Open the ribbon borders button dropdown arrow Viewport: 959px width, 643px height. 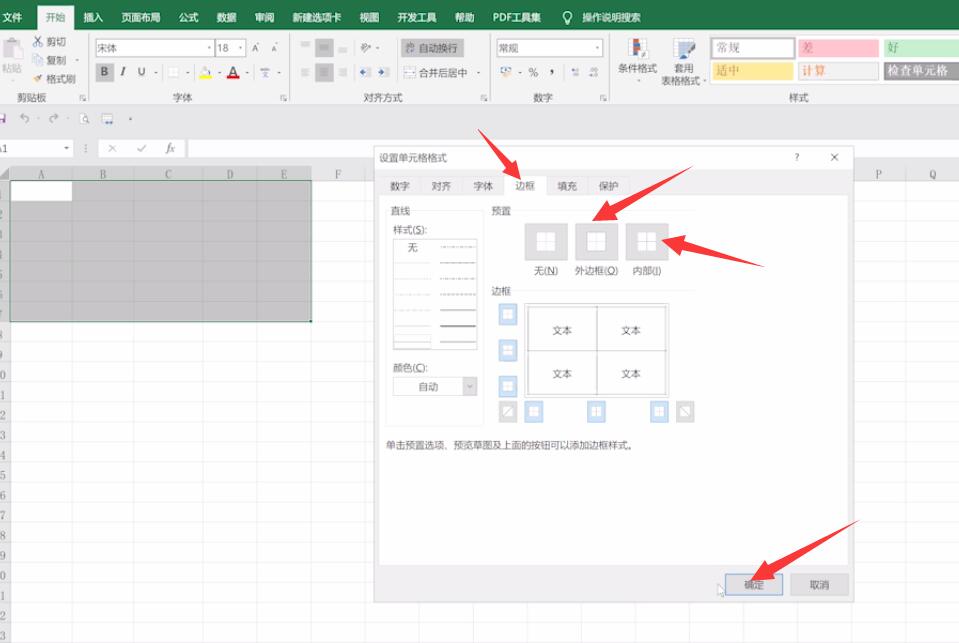(187, 73)
